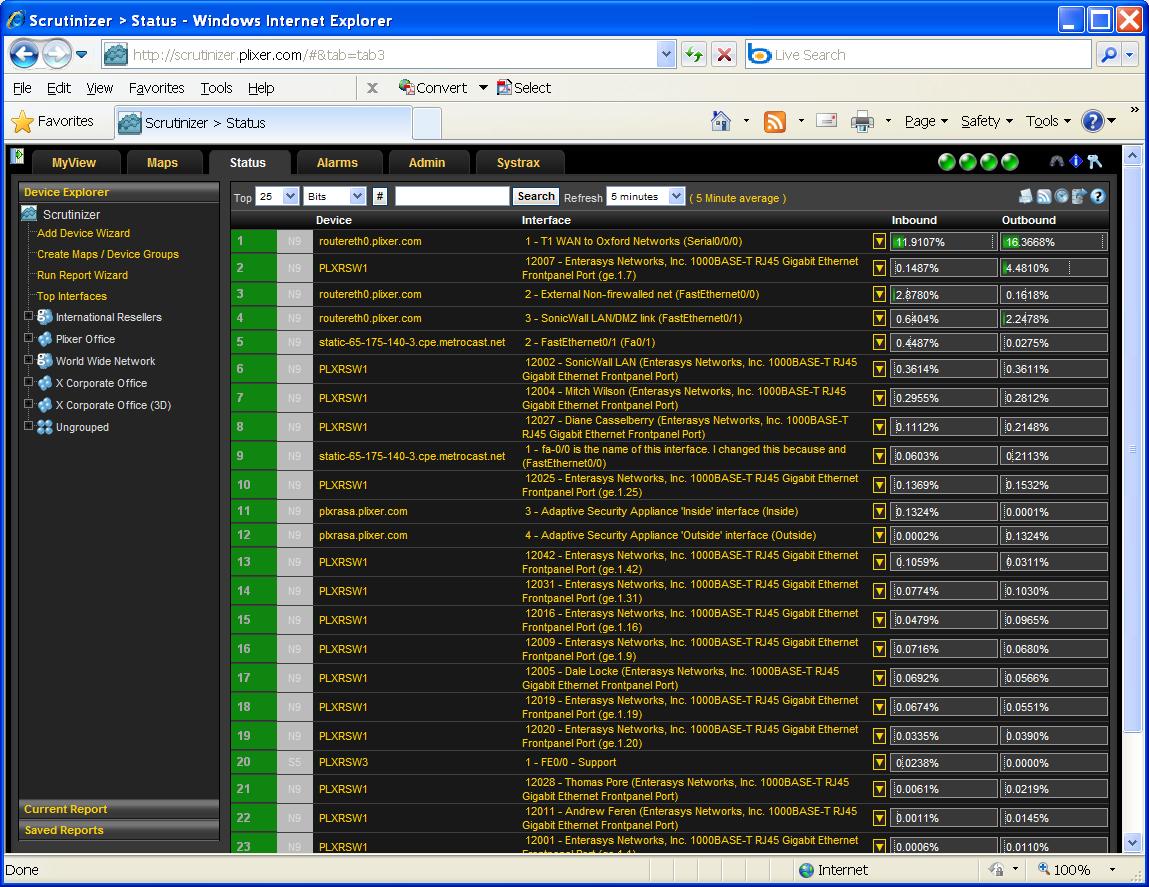Switch to the Systrax tab
1149x887 pixels.
pos(518,163)
